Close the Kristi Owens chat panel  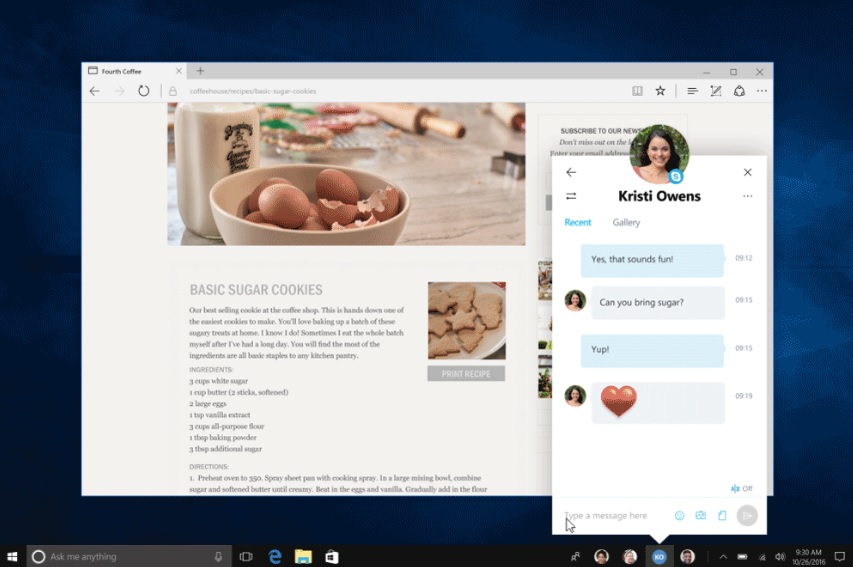pos(747,172)
